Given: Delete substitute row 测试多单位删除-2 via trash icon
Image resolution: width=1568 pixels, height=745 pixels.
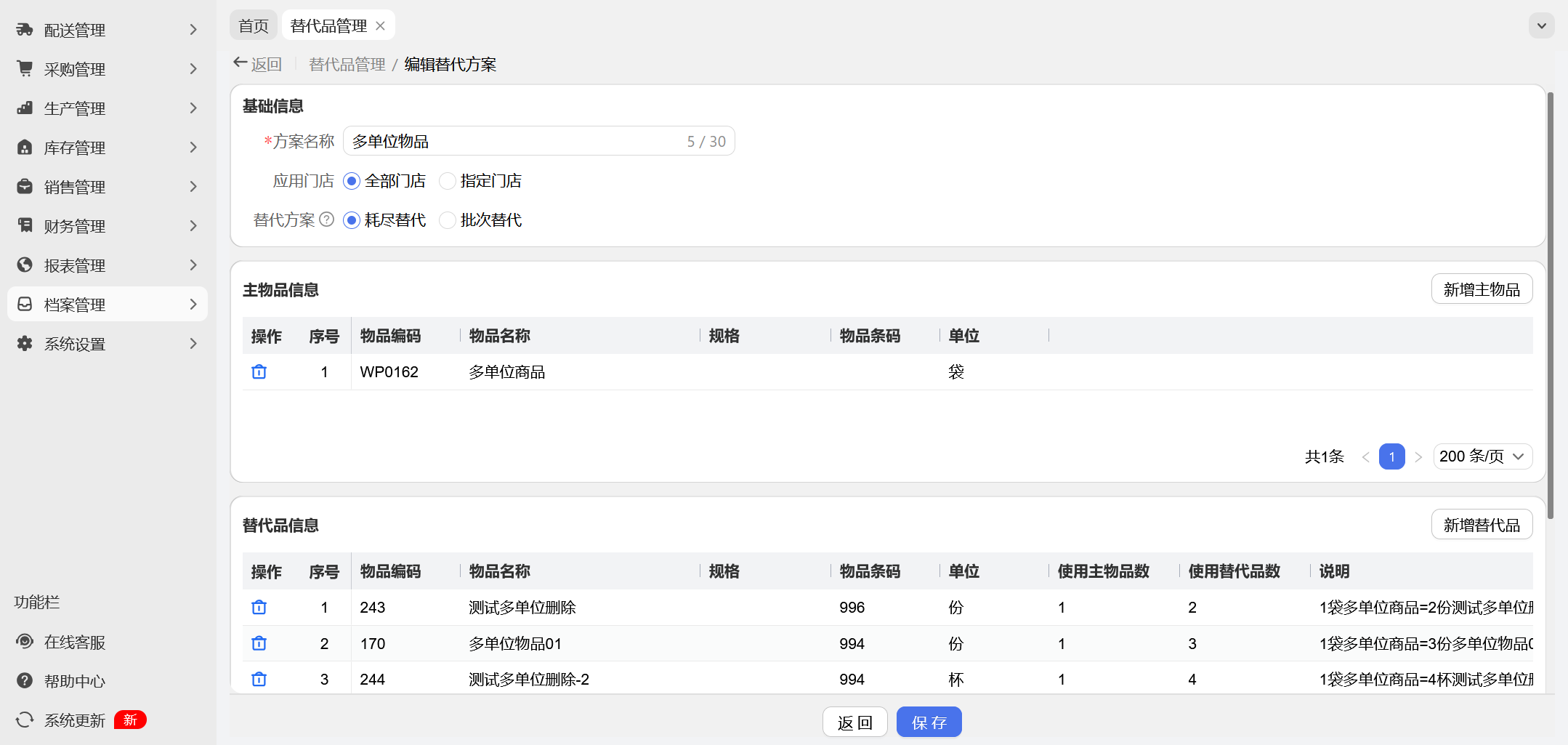Looking at the screenshot, I should click(x=259, y=680).
